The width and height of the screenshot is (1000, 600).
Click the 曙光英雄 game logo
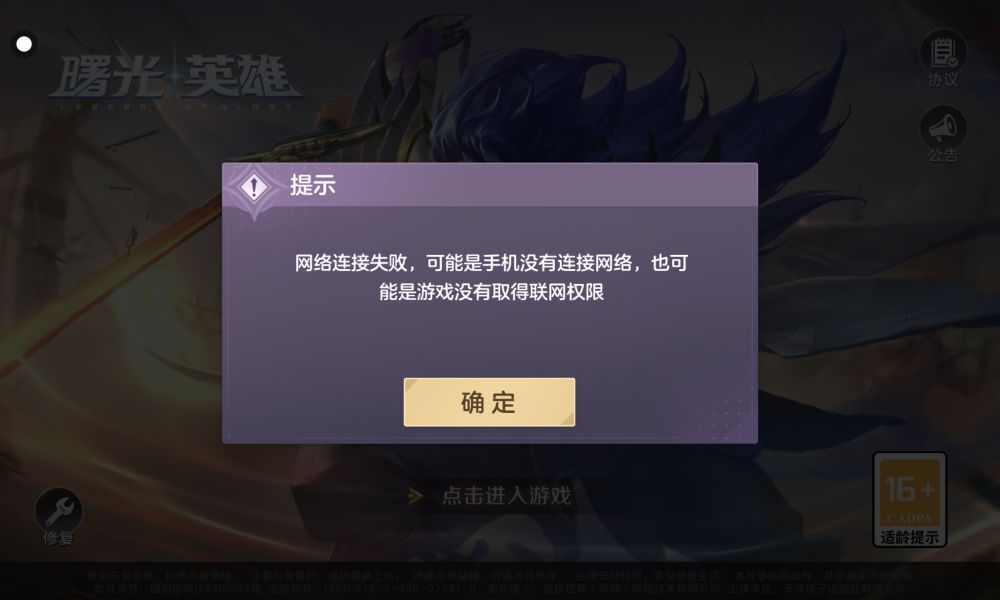point(173,77)
